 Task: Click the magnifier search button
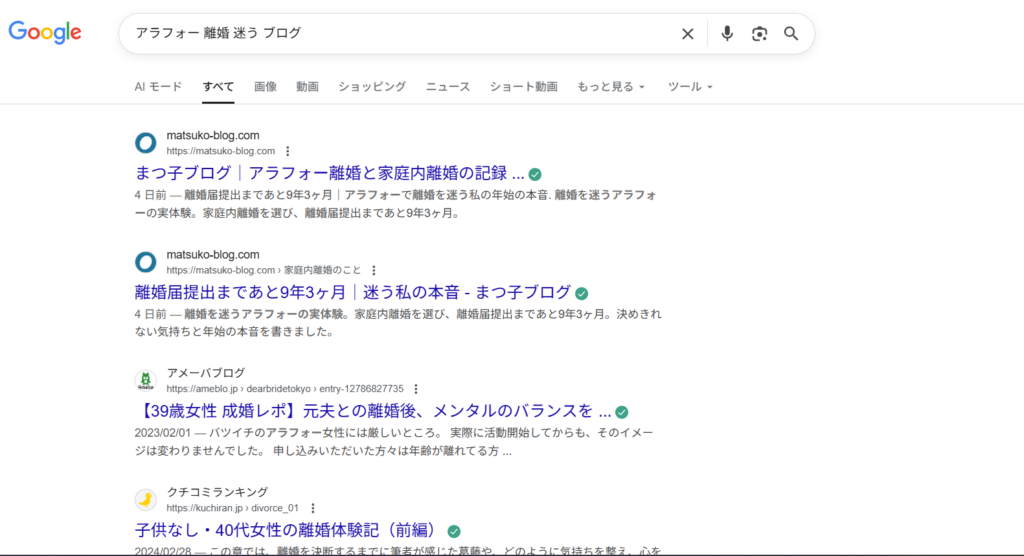click(791, 33)
